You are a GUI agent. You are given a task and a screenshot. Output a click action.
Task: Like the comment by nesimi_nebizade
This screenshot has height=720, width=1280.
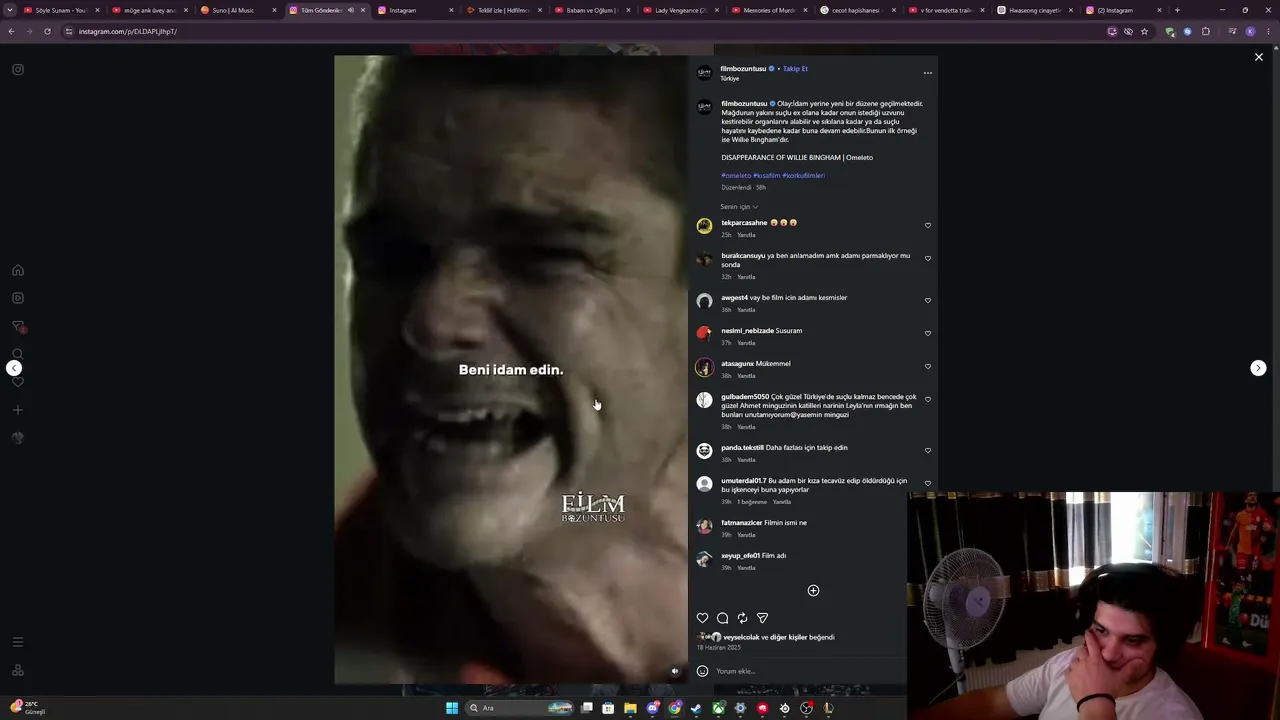[928, 334]
